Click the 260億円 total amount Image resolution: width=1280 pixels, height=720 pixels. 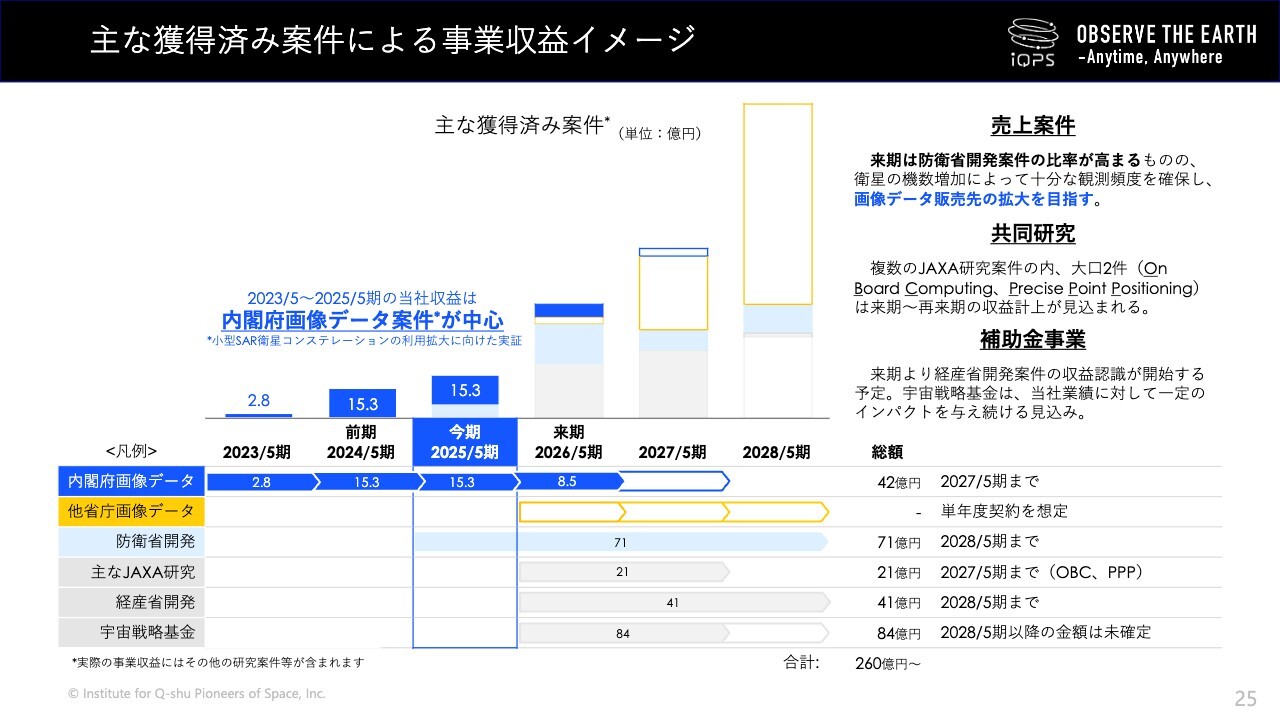pyautogui.click(x=888, y=662)
